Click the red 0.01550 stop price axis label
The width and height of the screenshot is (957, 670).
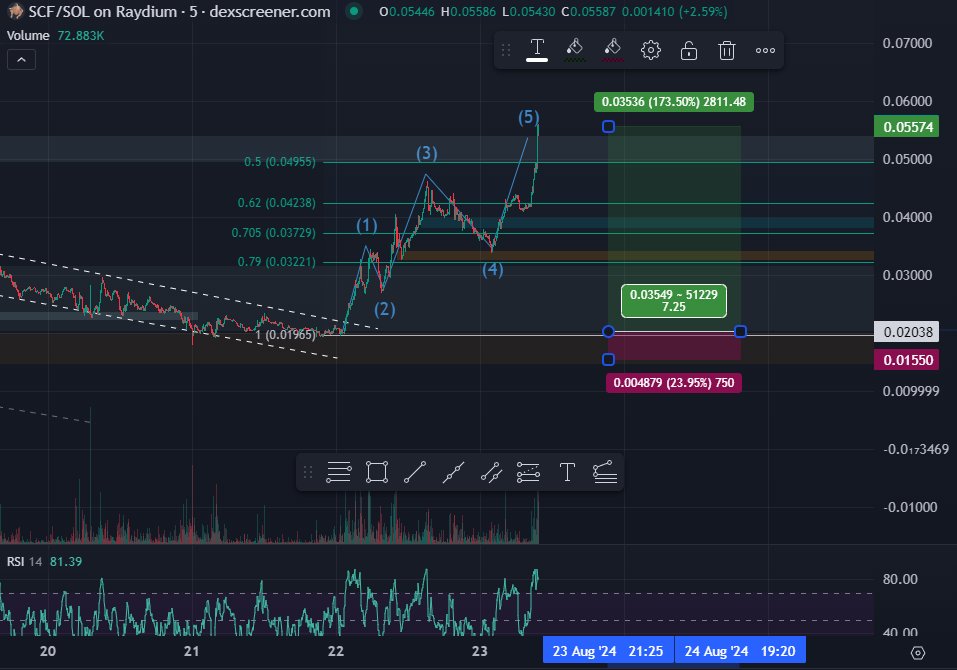(907, 360)
